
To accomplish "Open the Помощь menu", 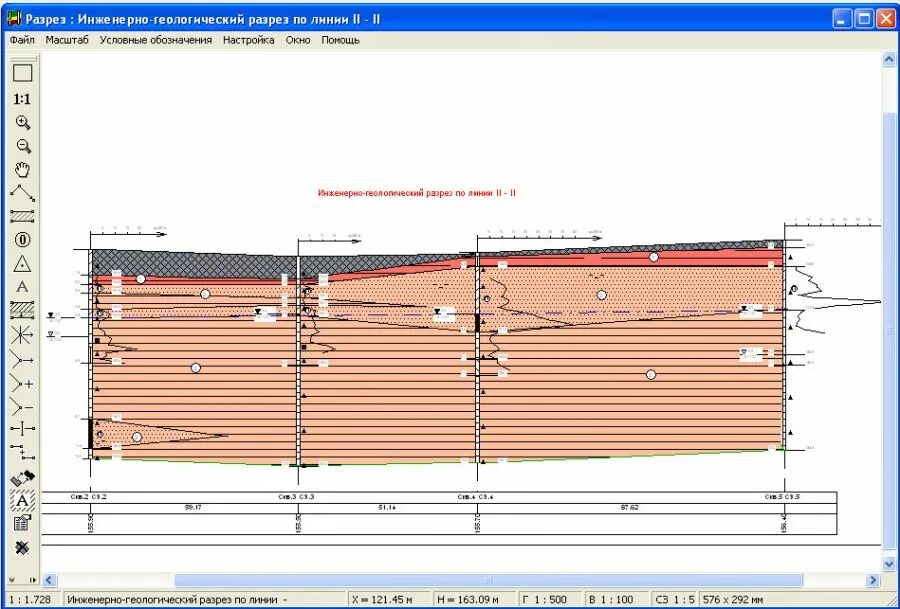I will click(340, 40).
